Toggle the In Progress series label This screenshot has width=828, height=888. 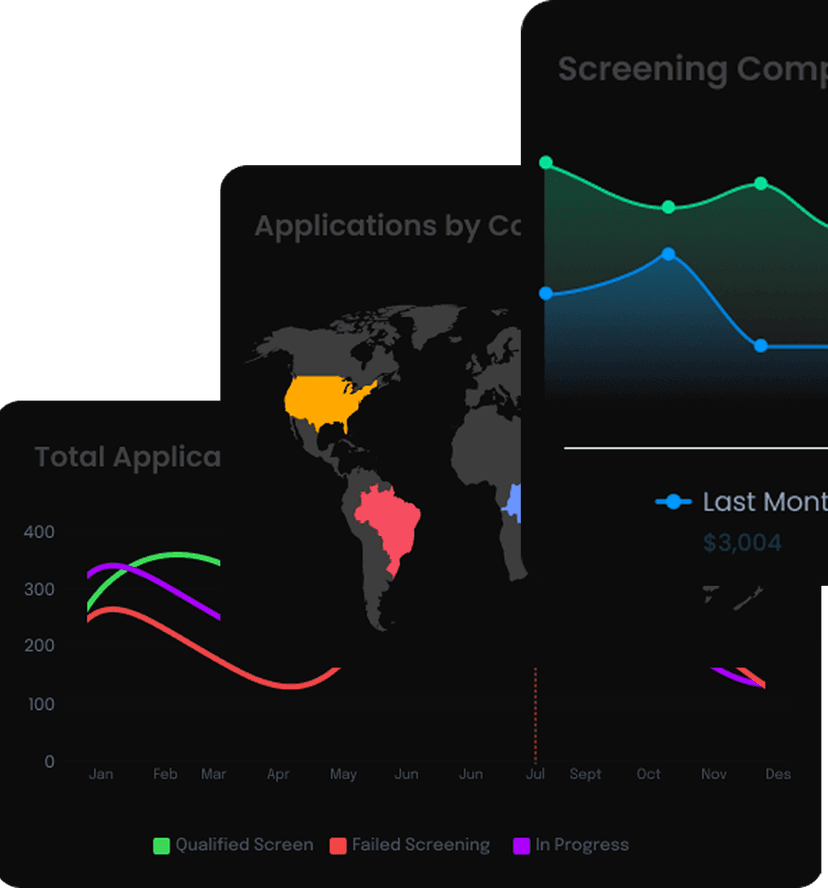[582, 845]
